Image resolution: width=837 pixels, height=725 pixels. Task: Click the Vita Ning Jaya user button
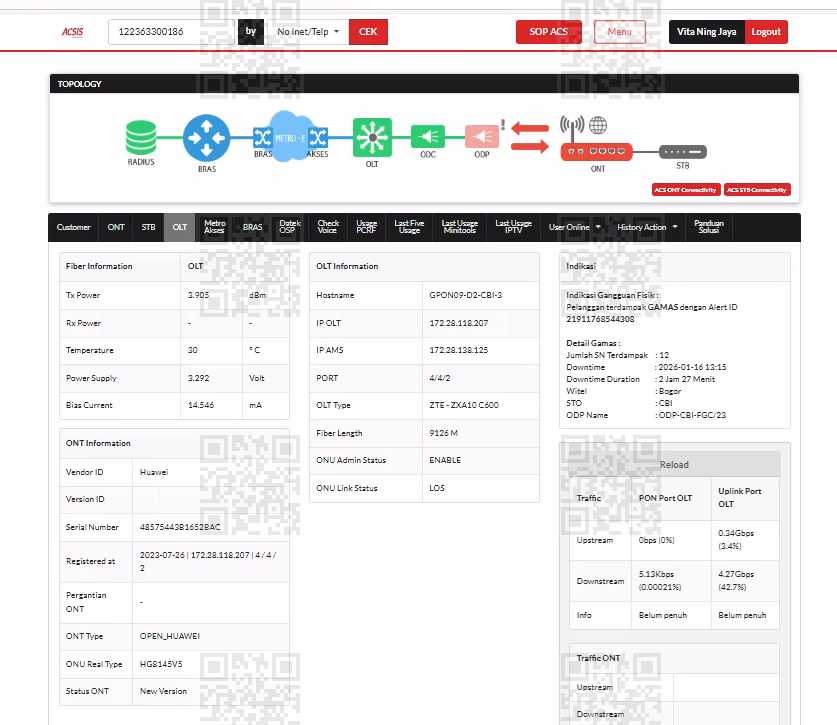click(707, 32)
